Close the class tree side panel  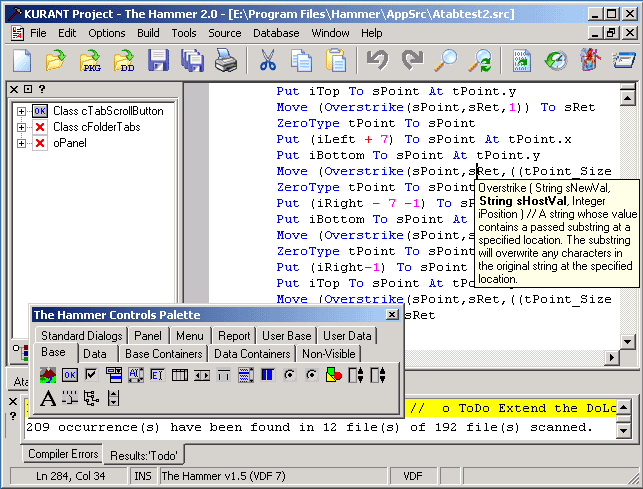(14, 89)
